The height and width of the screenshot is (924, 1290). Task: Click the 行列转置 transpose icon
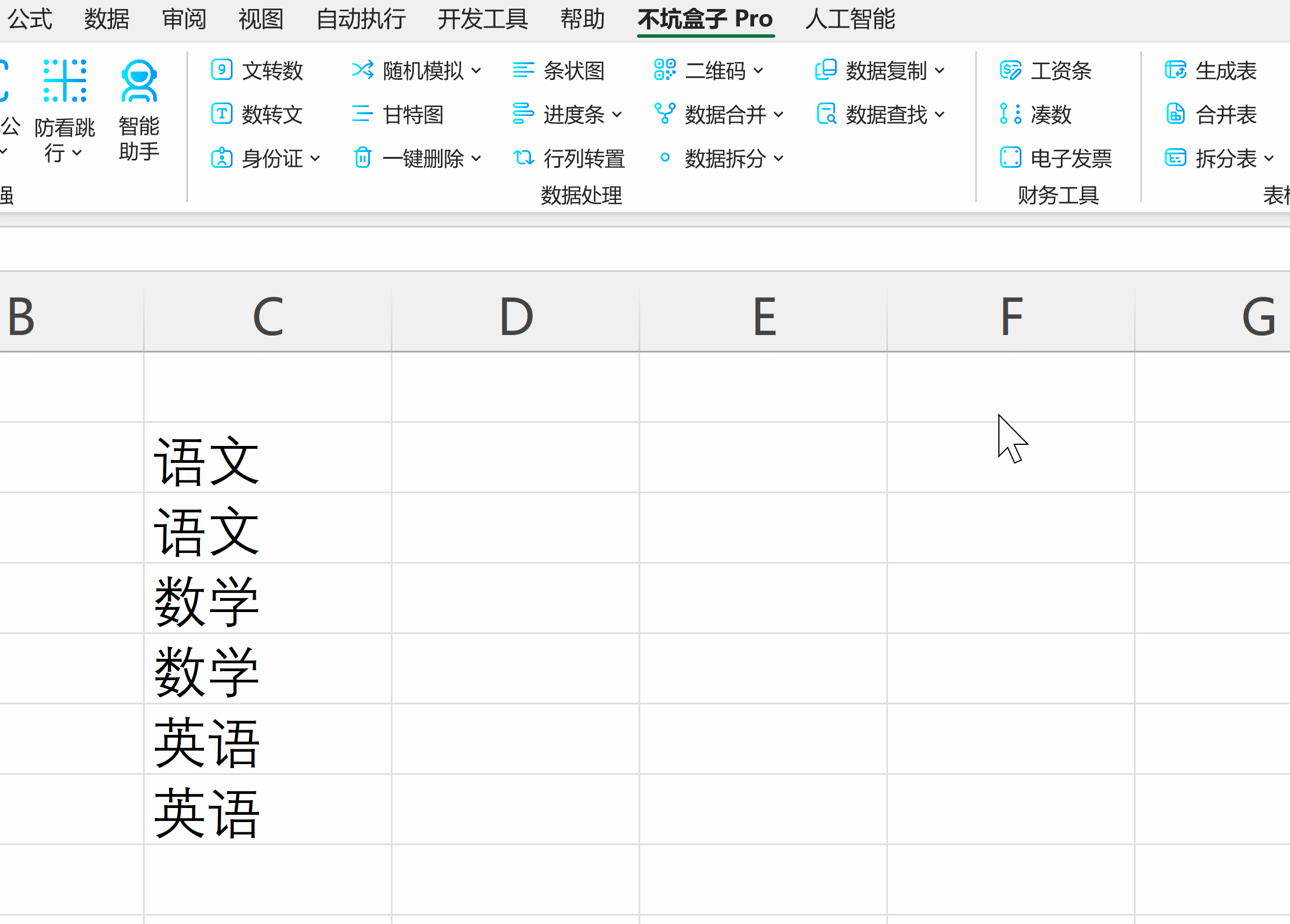523,158
